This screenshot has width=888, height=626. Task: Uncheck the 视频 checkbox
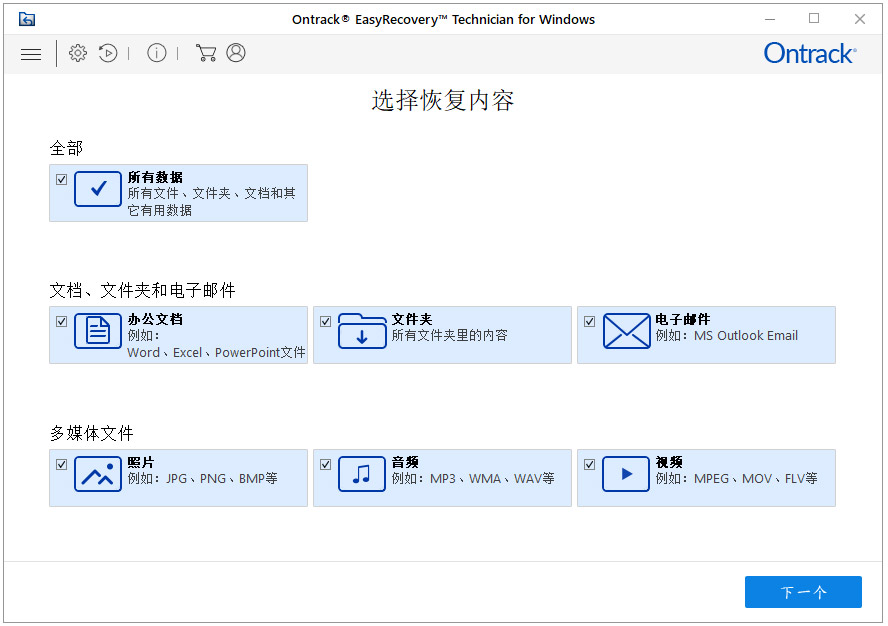point(589,463)
